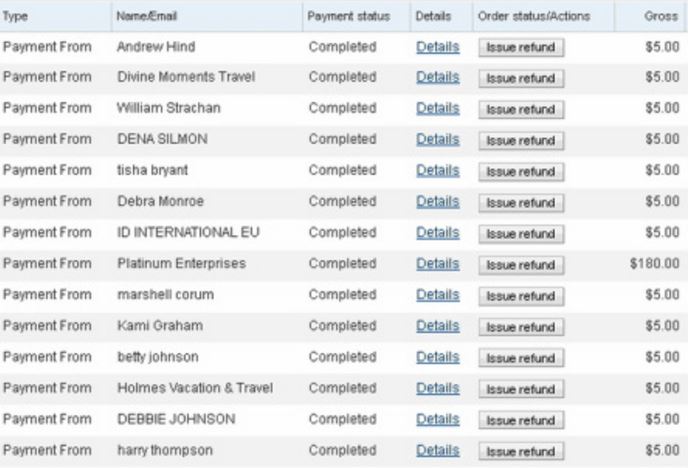Click the Name/Email column header
This screenshot has width=689, height=468.
146,16
